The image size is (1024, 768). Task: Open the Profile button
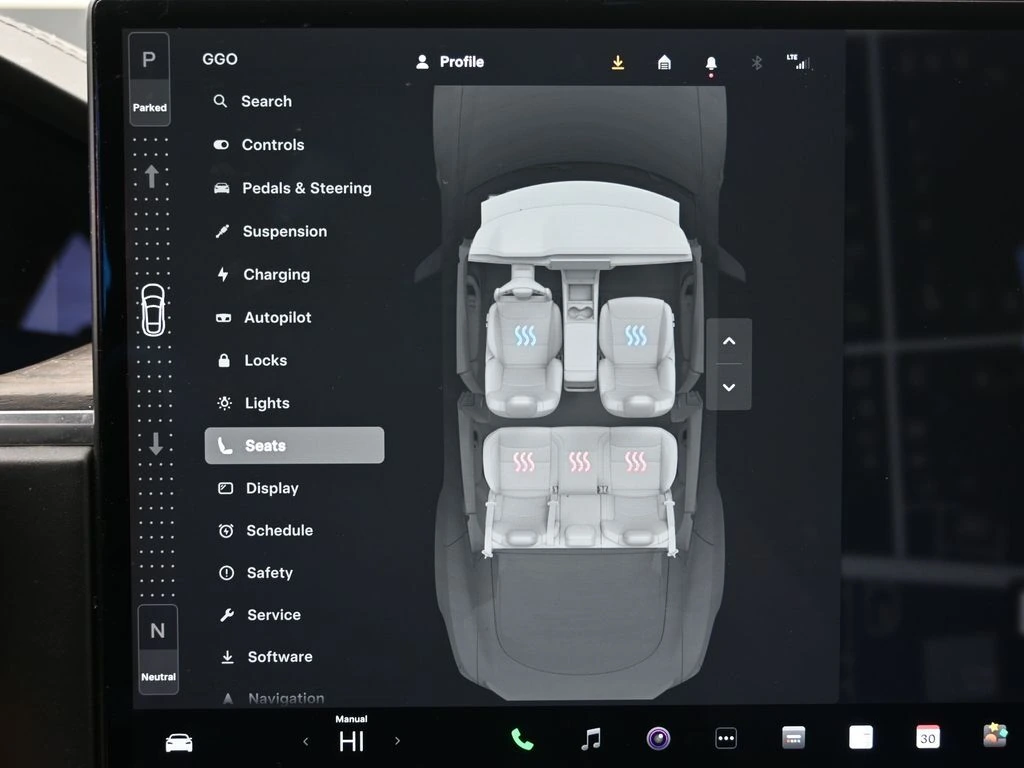(x=450, y=62)
